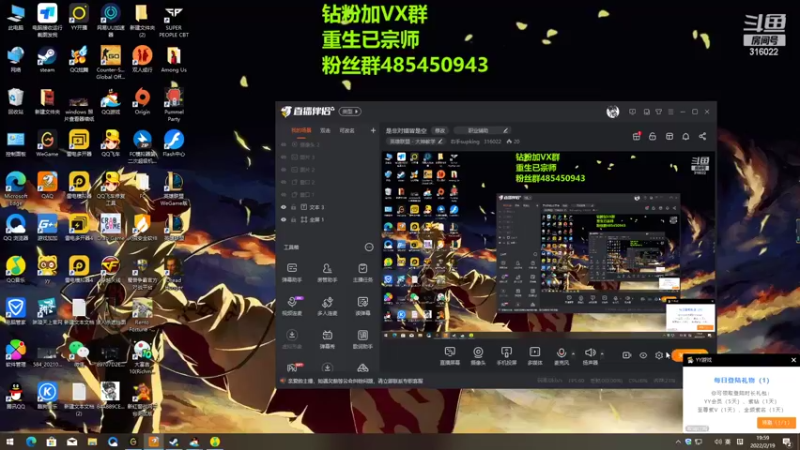
Task: Mute the 麦克风 microphone
Action: click(561, 356)
